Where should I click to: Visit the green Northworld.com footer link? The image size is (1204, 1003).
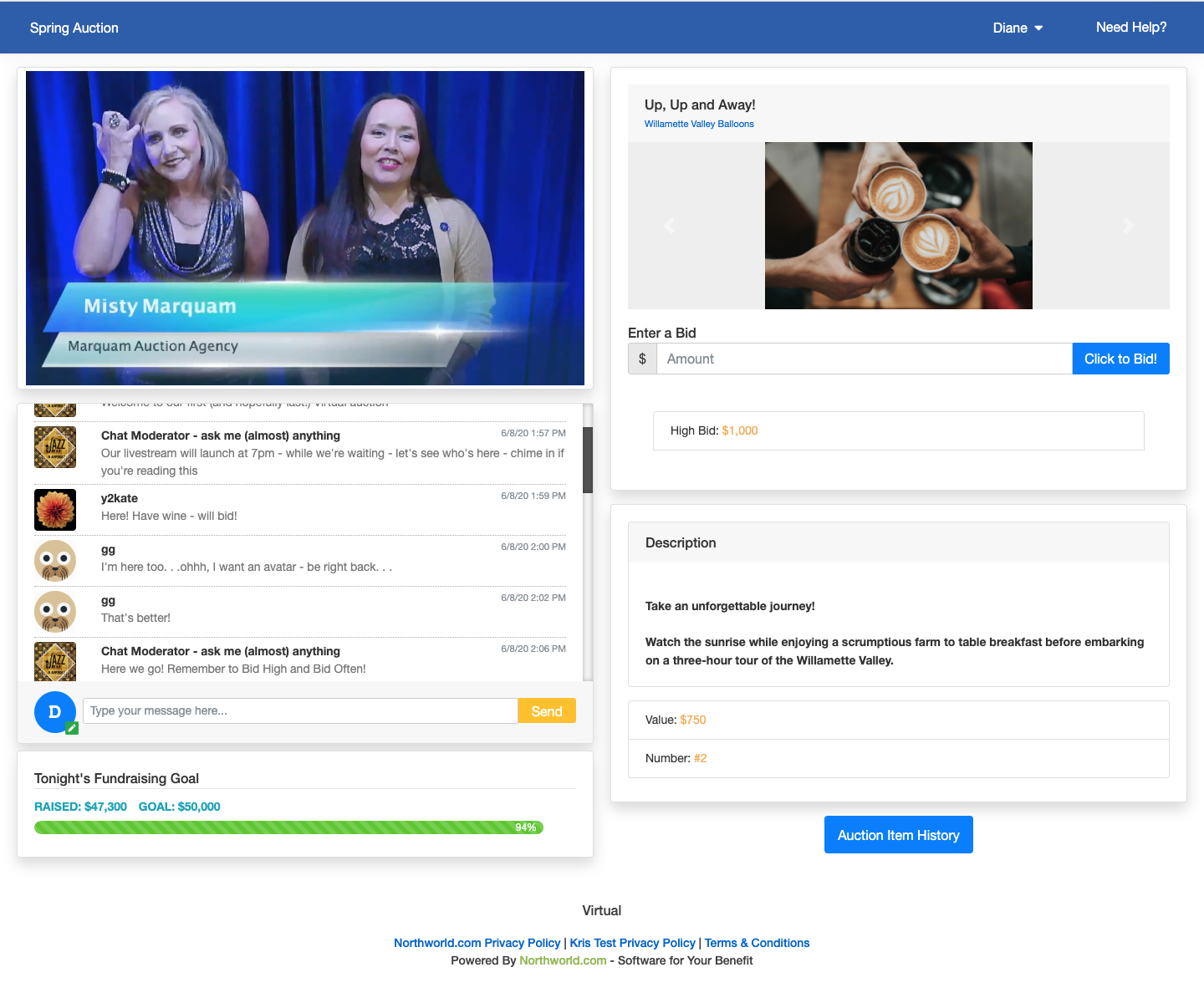pyautogui.click(x=563, y=960)
